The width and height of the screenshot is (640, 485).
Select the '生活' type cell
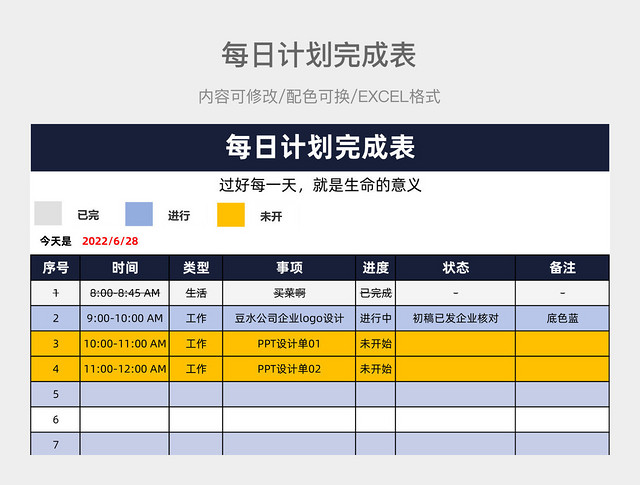pos(196,293)
